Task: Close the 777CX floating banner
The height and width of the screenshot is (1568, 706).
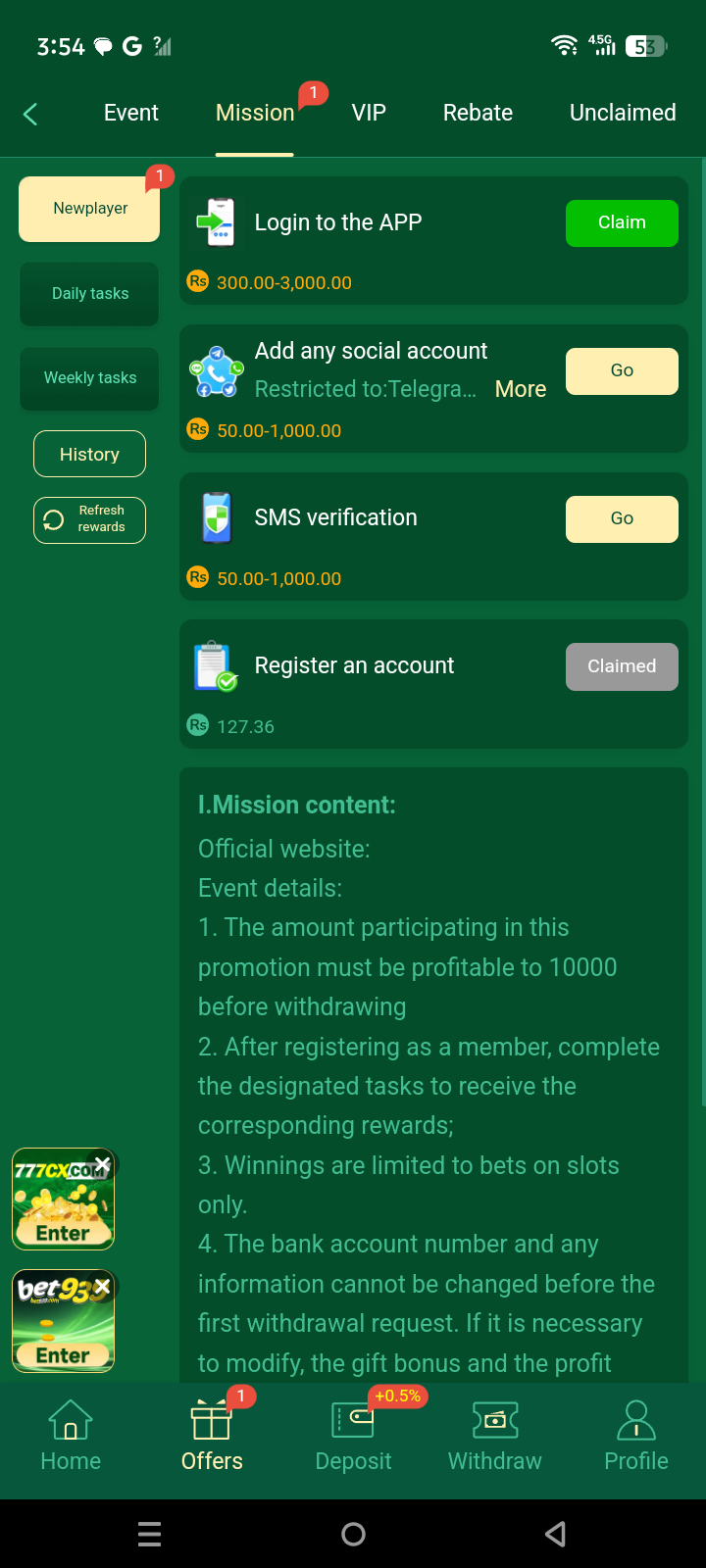Action: pos(102,1164)
